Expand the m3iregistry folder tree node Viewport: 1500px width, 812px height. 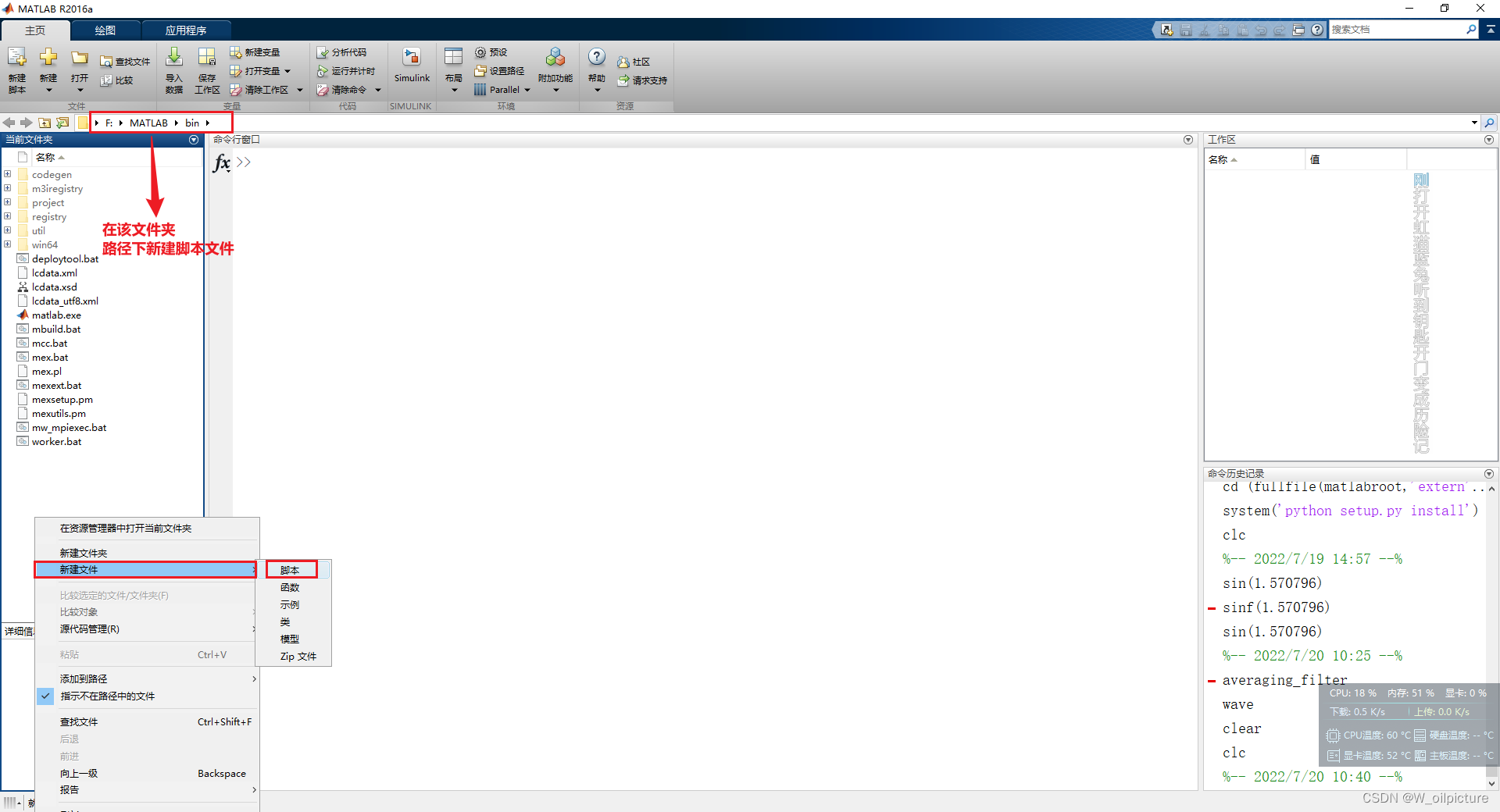pos(8,188)
